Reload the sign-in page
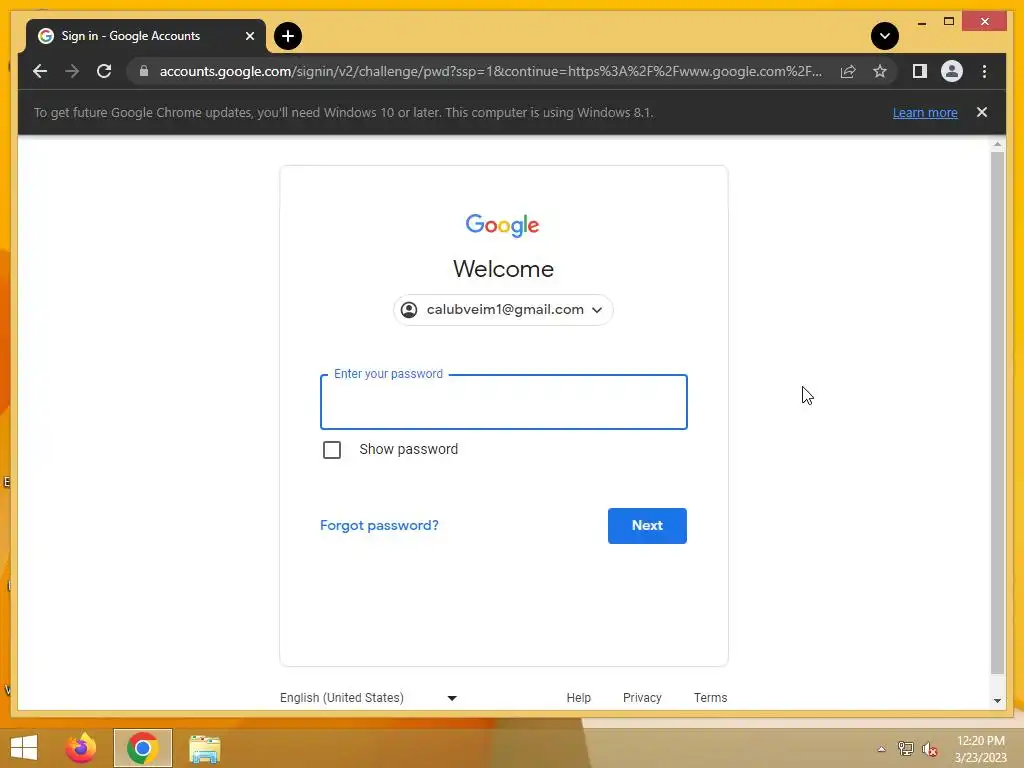Screen dimensions: 1024x768 (104, 71)
